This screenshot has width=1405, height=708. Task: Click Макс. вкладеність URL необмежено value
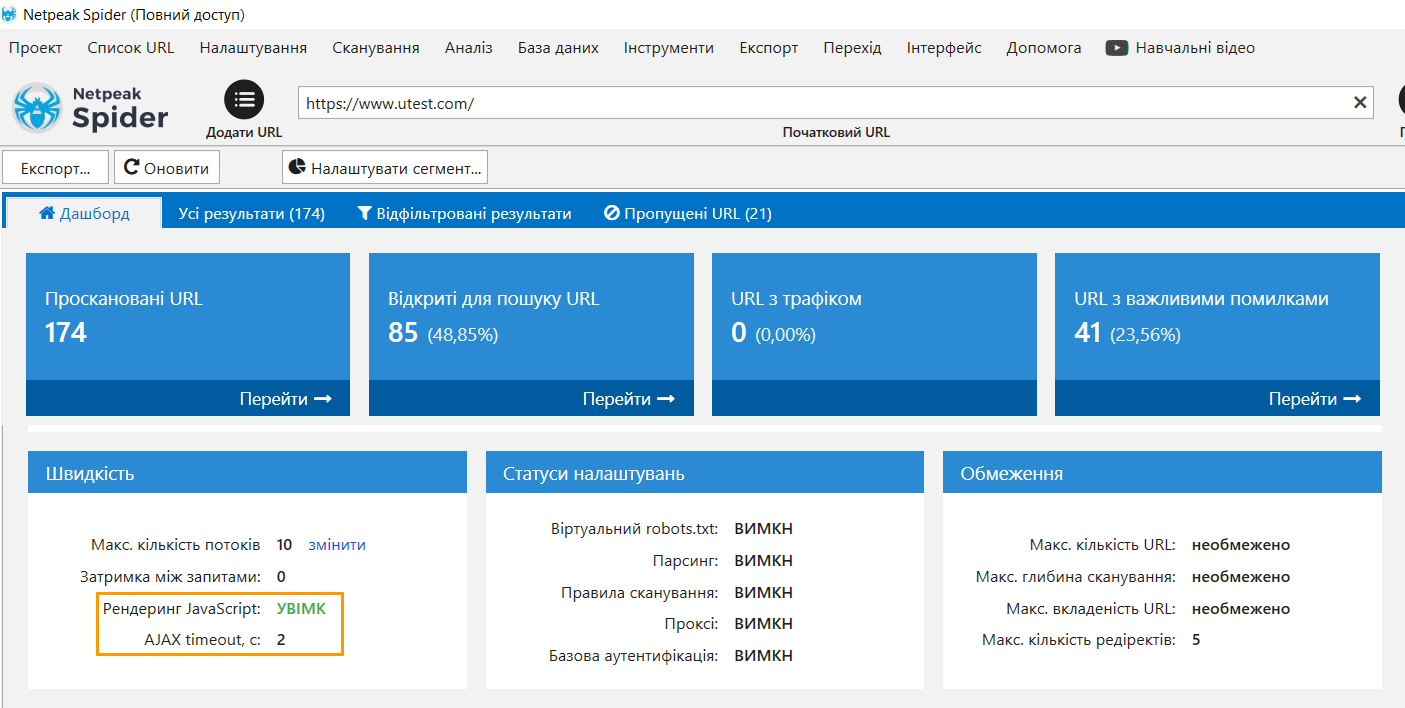[x=1241, y=609]
